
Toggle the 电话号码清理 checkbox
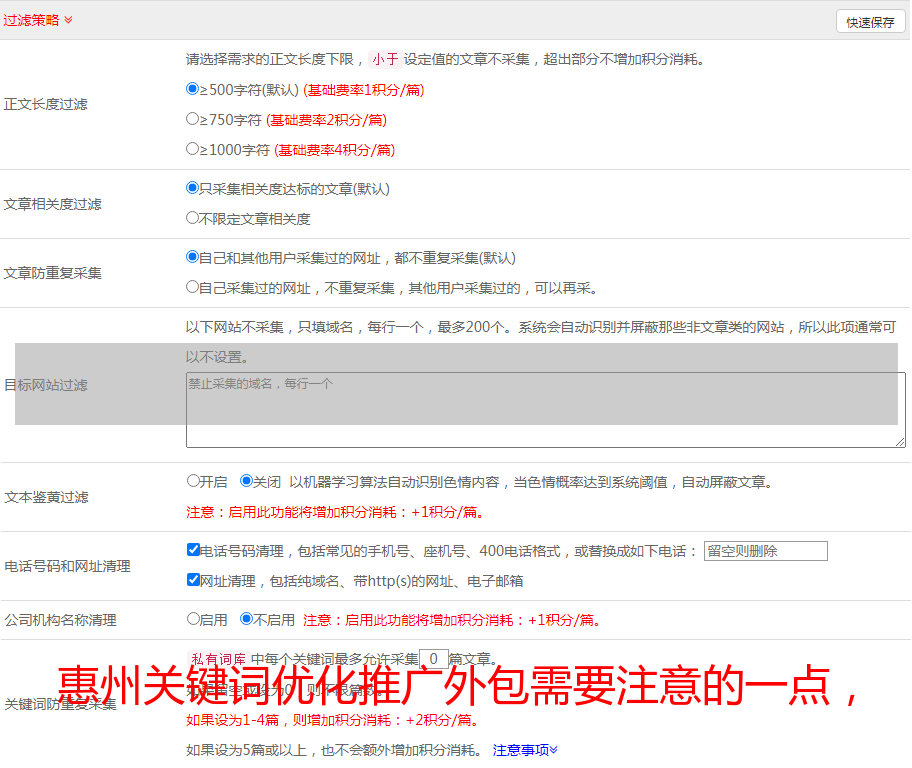click(194, 550)
